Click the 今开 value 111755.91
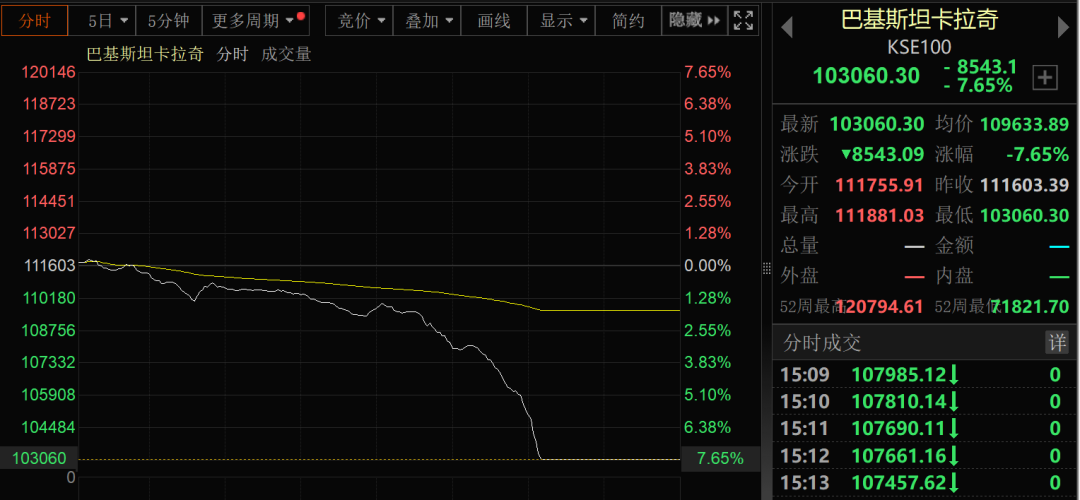Image resolution: width=1080 pixels, height=500 pixels. pyautogui.click(x=880, y=185)
